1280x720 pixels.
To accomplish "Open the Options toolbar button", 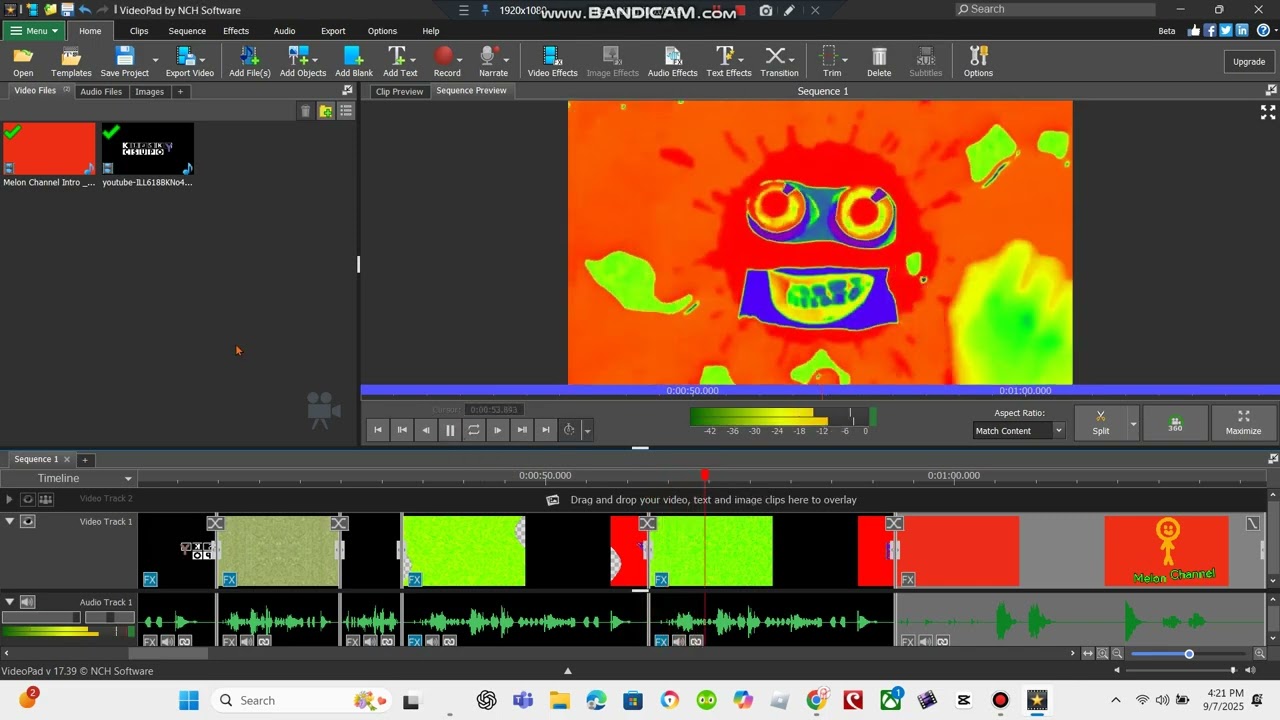I will (x=978, y=61).
